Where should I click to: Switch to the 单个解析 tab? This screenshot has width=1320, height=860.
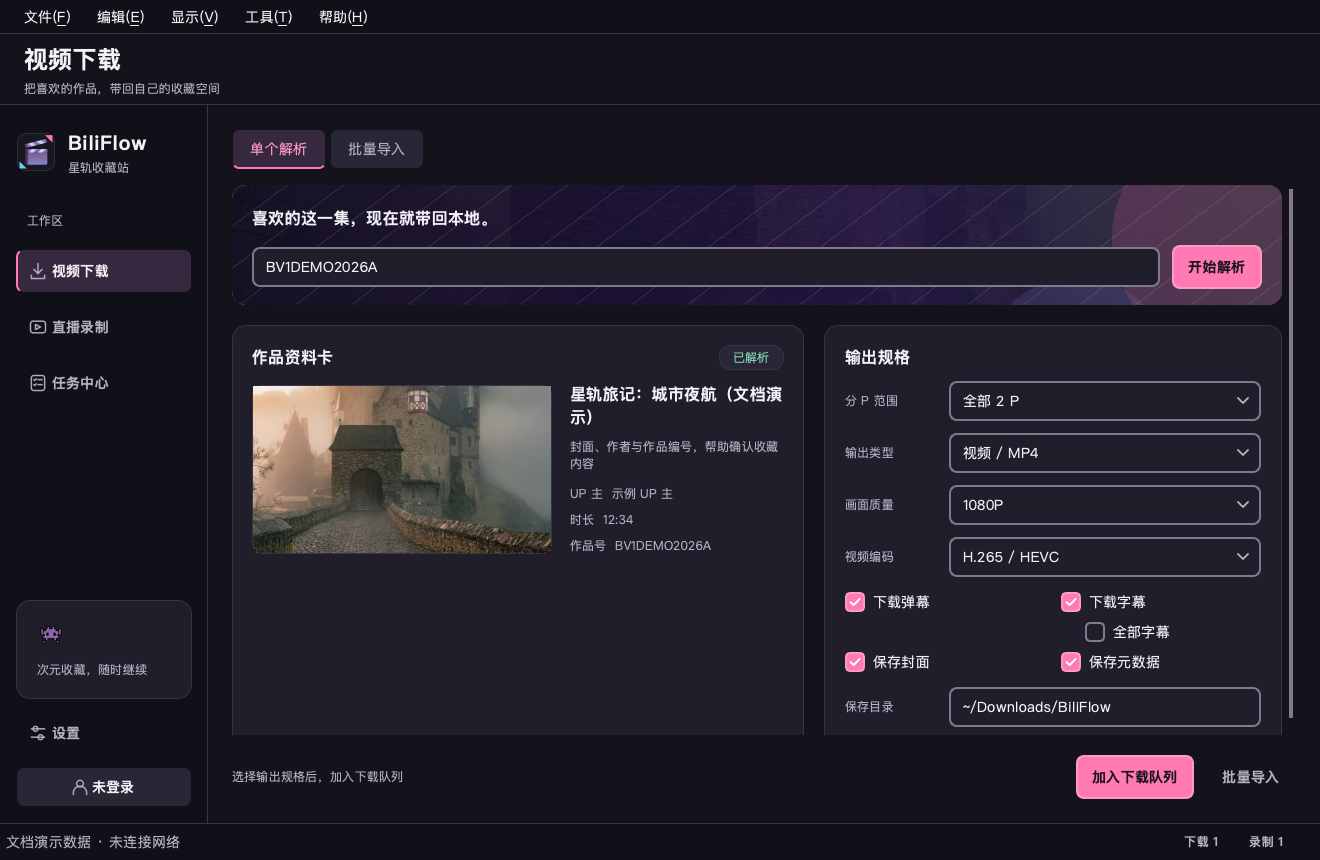coord(279,149)
